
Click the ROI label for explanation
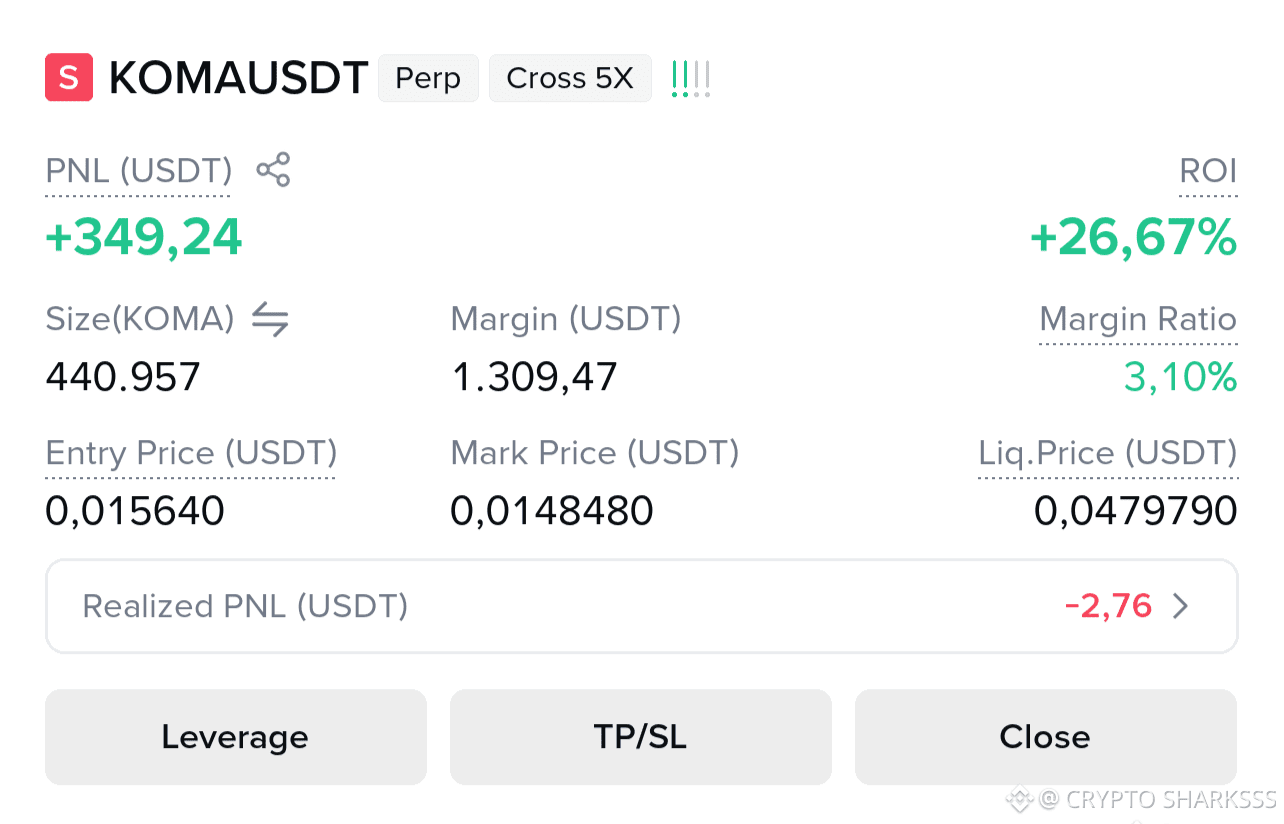1208,171
